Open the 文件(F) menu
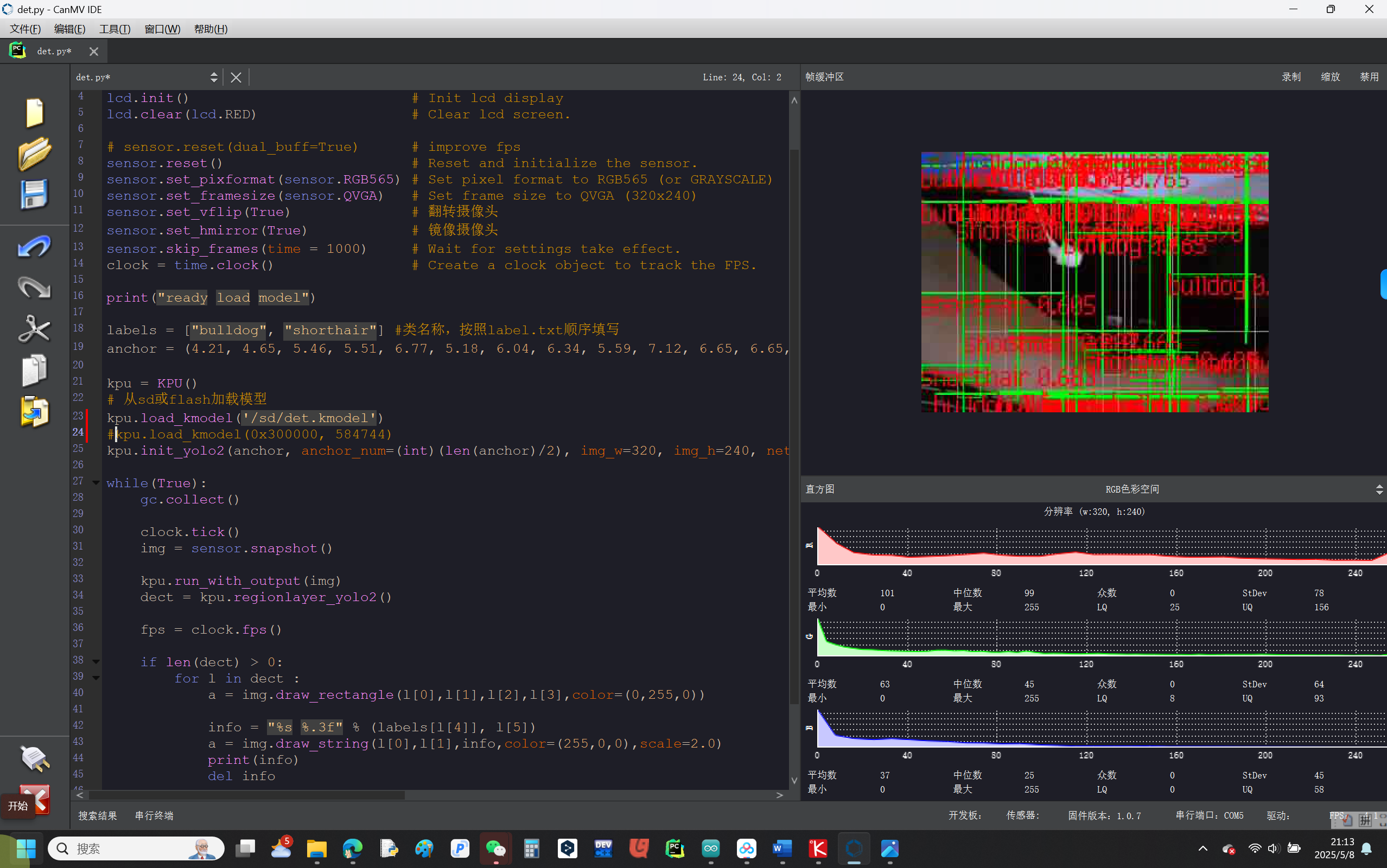Screen dimensions: 1387x868 click(26, 29)
